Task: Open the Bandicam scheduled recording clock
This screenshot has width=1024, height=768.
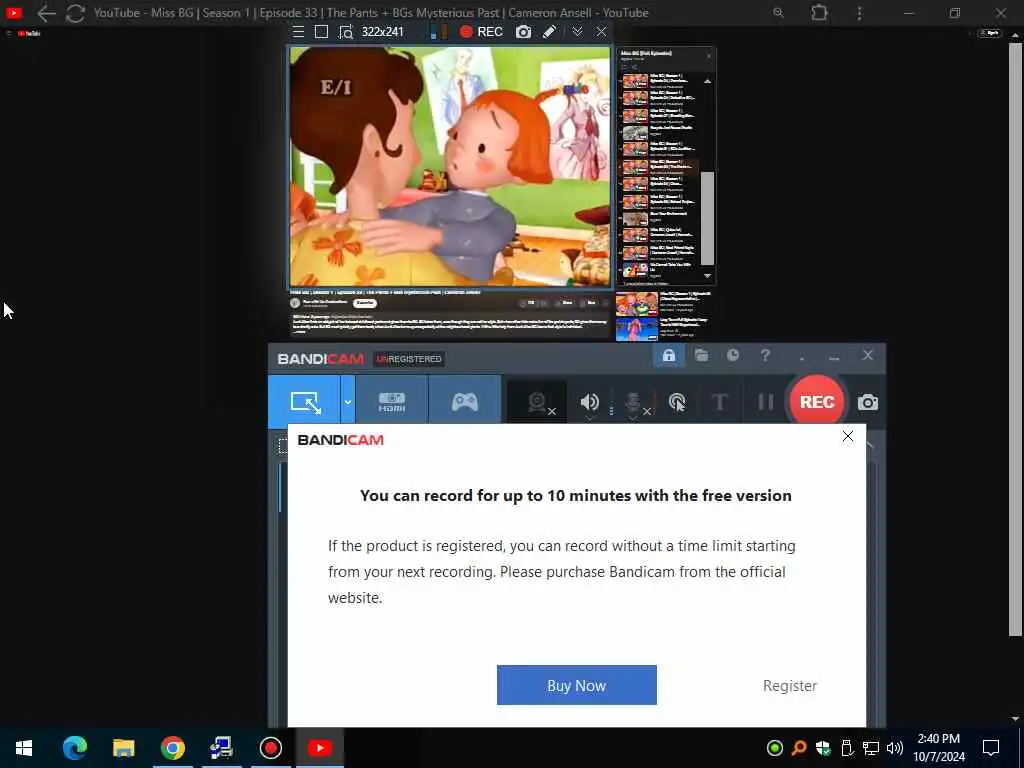Action: click(733, 355)
